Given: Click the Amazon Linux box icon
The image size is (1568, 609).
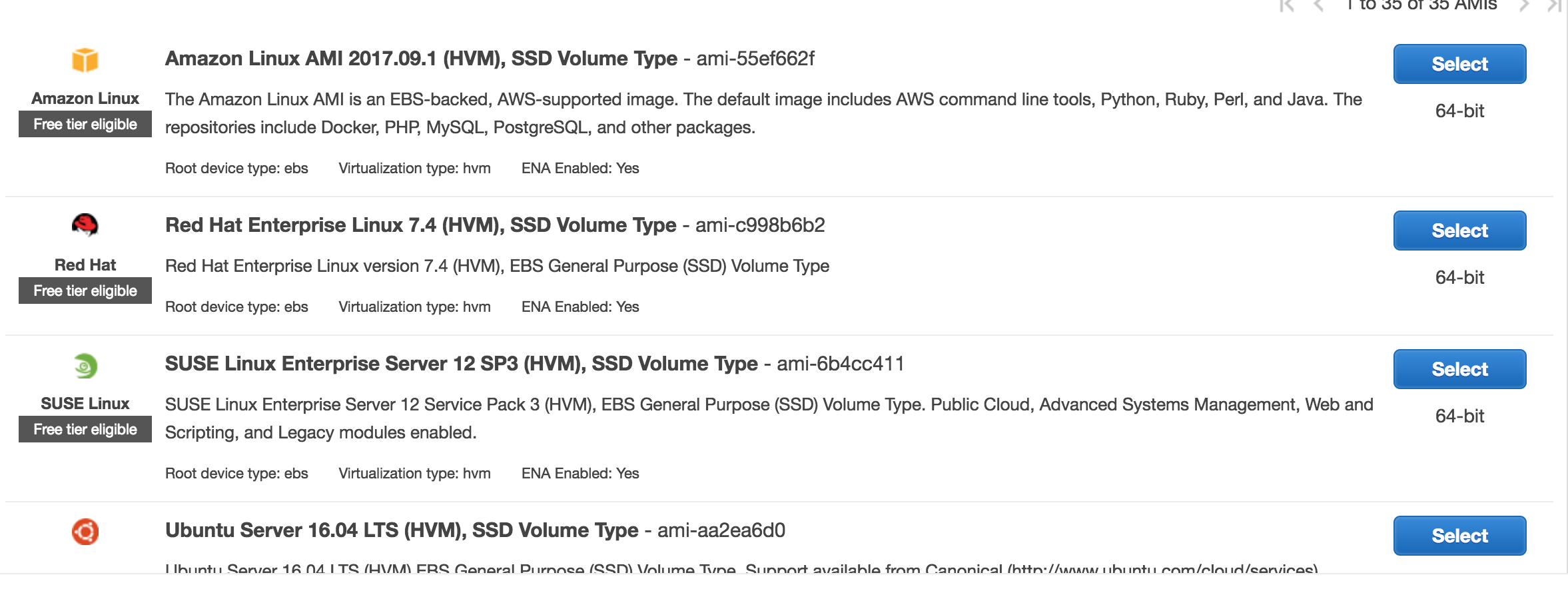Looking at the screenshot, I should click(x=85, y=60).
